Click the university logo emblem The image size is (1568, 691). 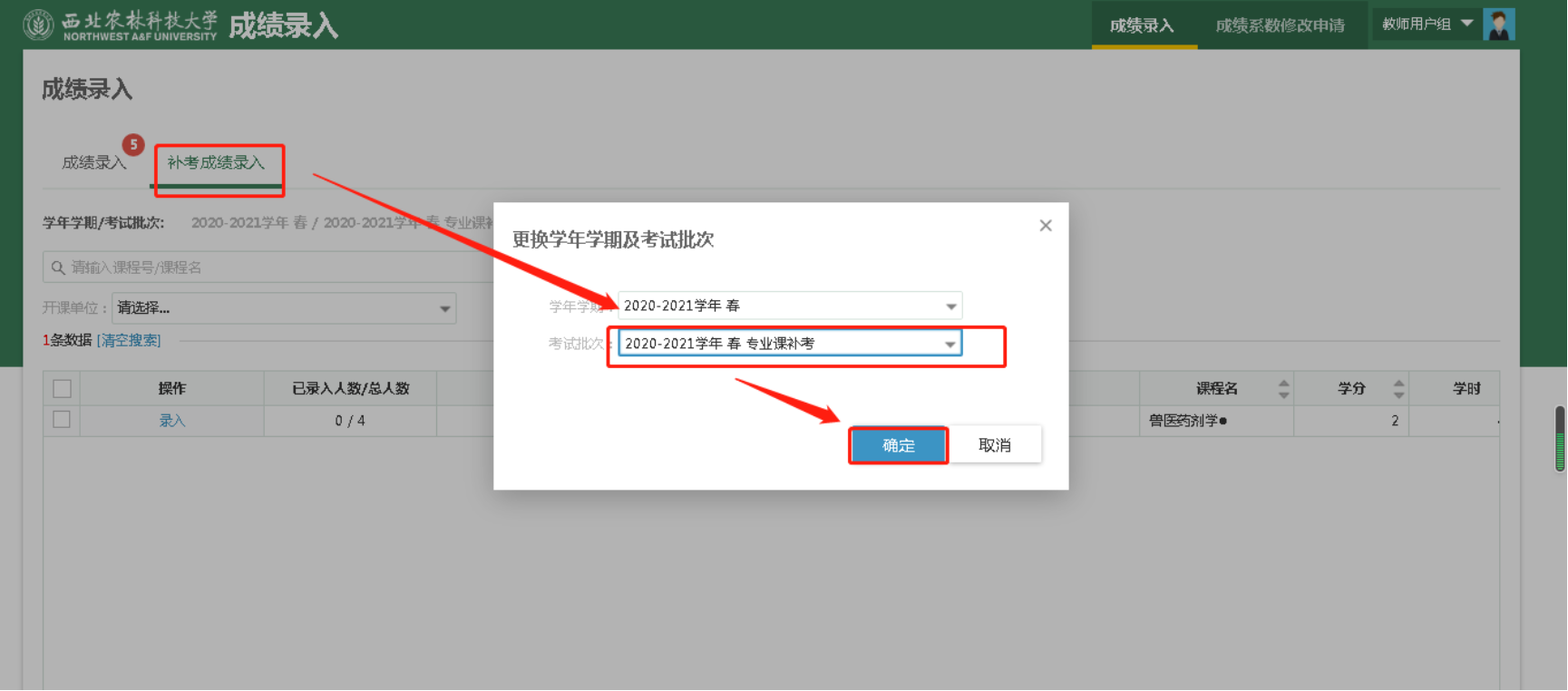(x=38, y=24)
